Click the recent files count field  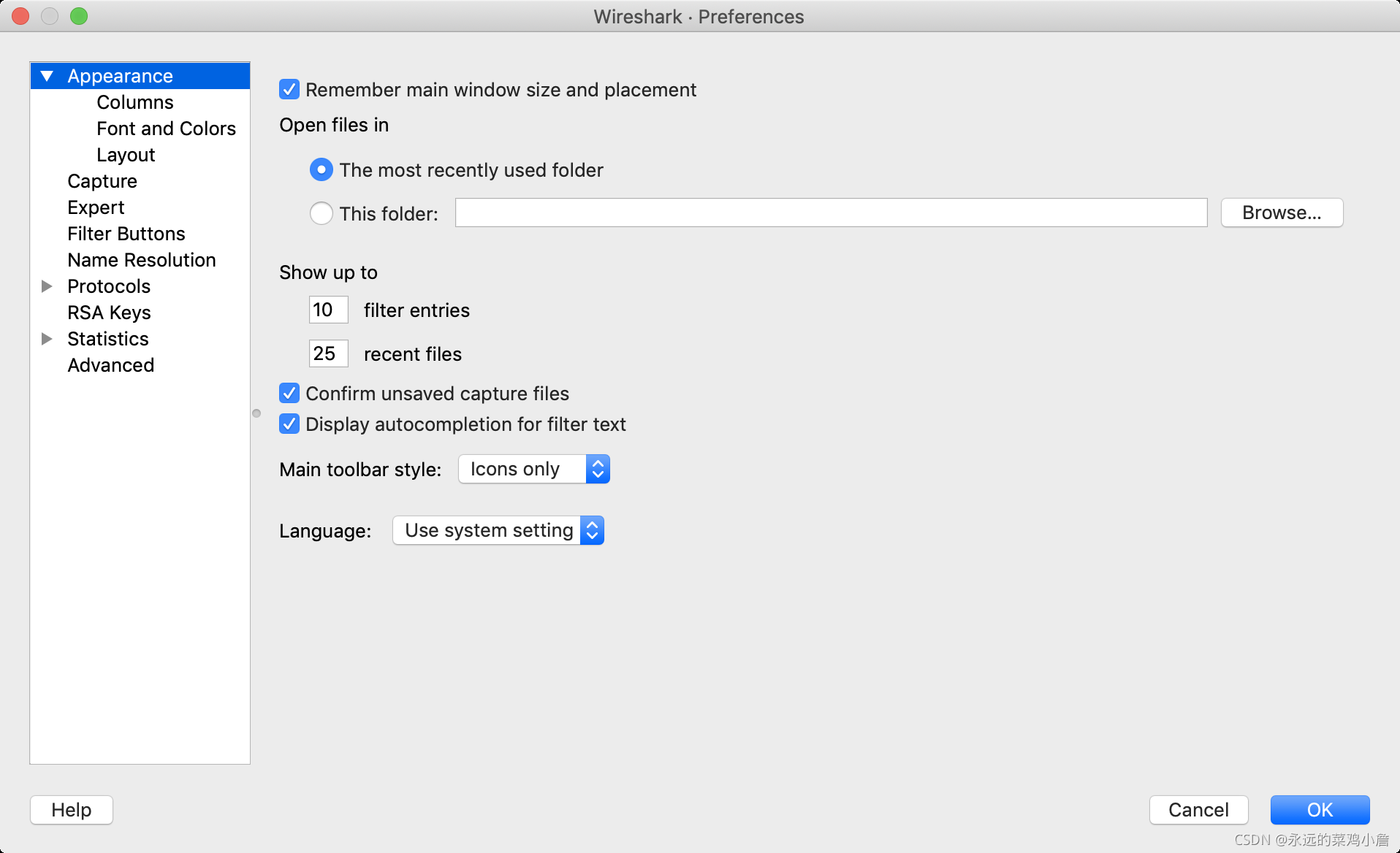(x=328, y=353)
